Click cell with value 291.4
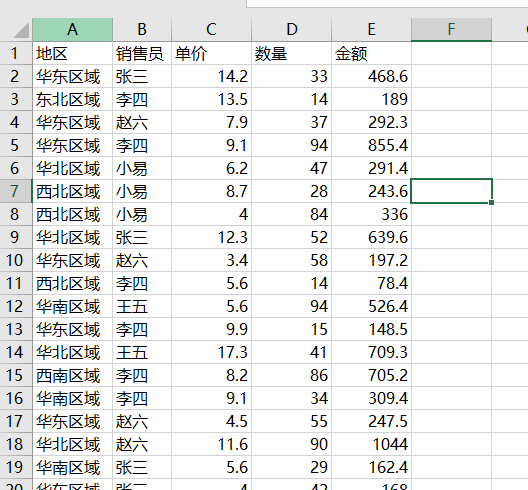Screen dimensions: 528x490 click(371, 168)
